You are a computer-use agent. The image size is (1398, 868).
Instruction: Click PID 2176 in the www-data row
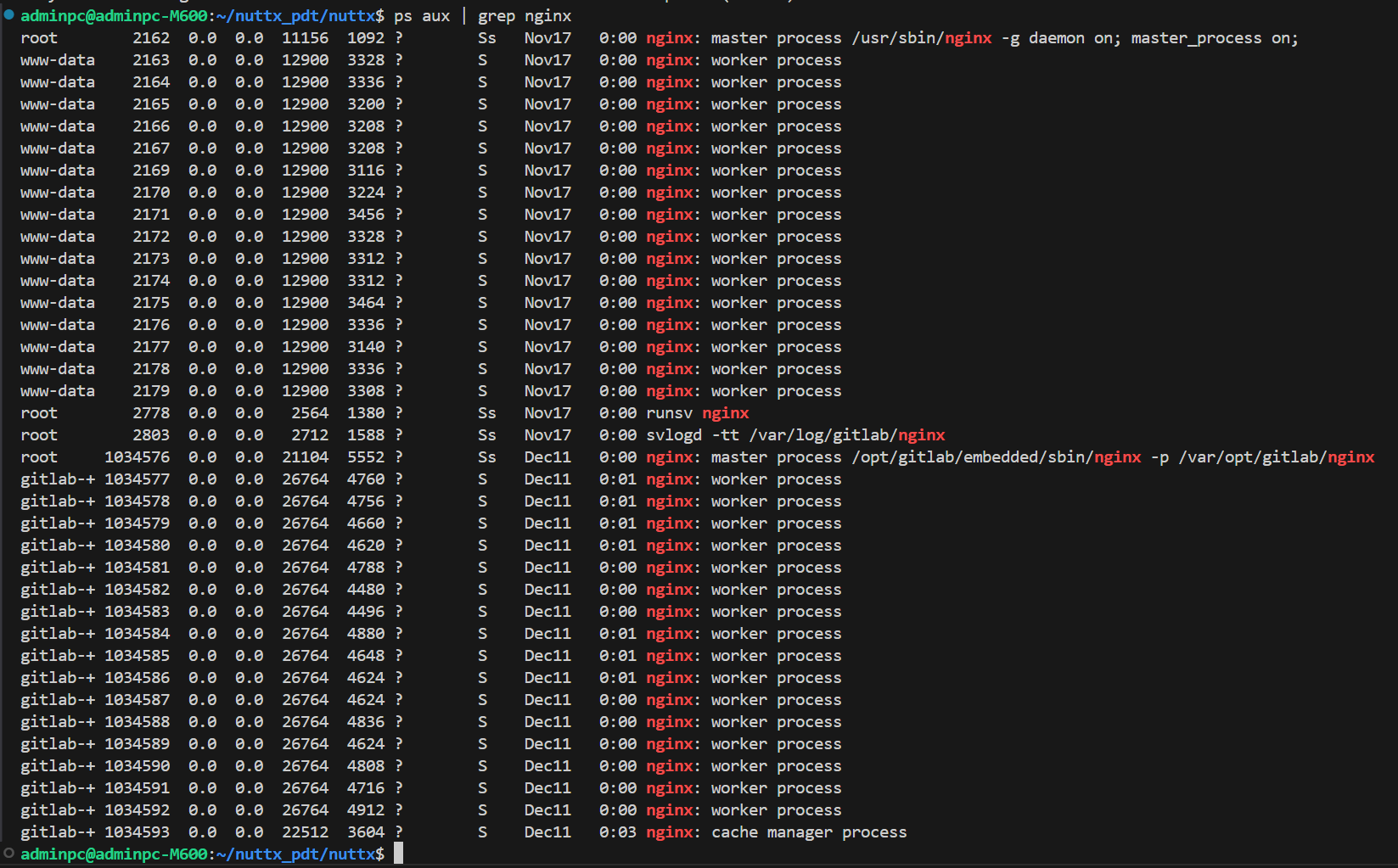point(151,325)
